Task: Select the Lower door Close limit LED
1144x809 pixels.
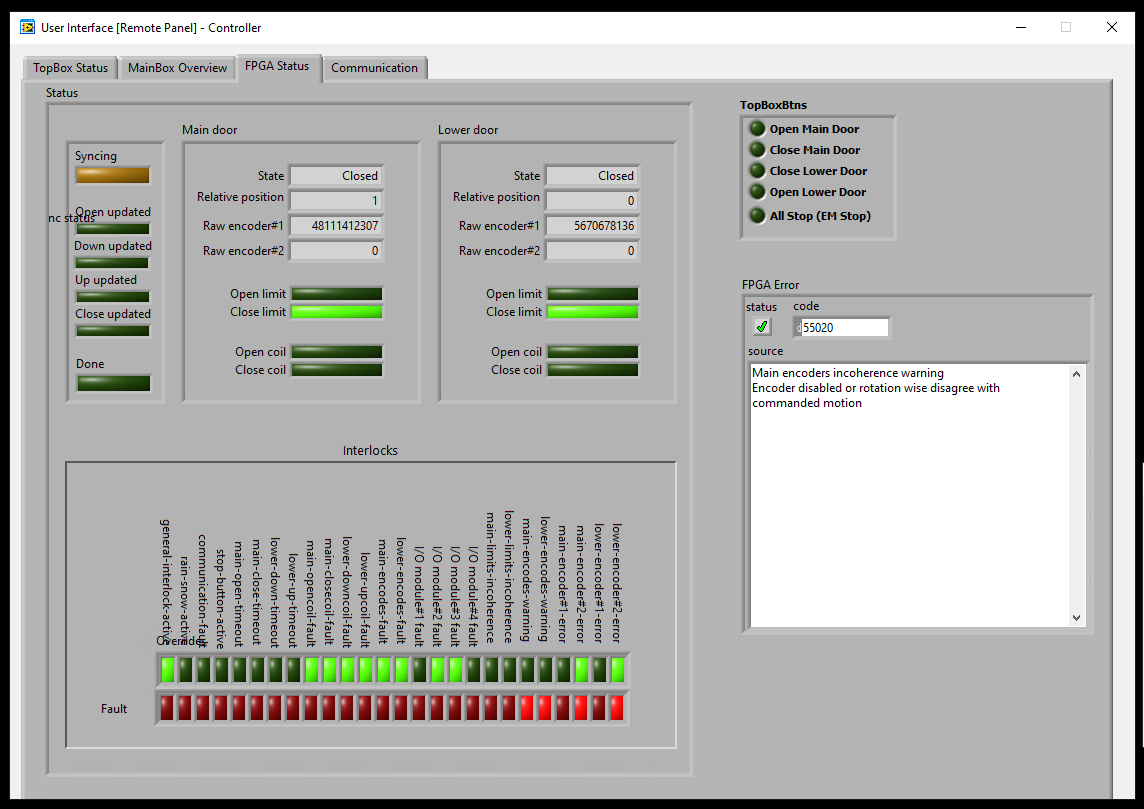Action: pos(593,311)
